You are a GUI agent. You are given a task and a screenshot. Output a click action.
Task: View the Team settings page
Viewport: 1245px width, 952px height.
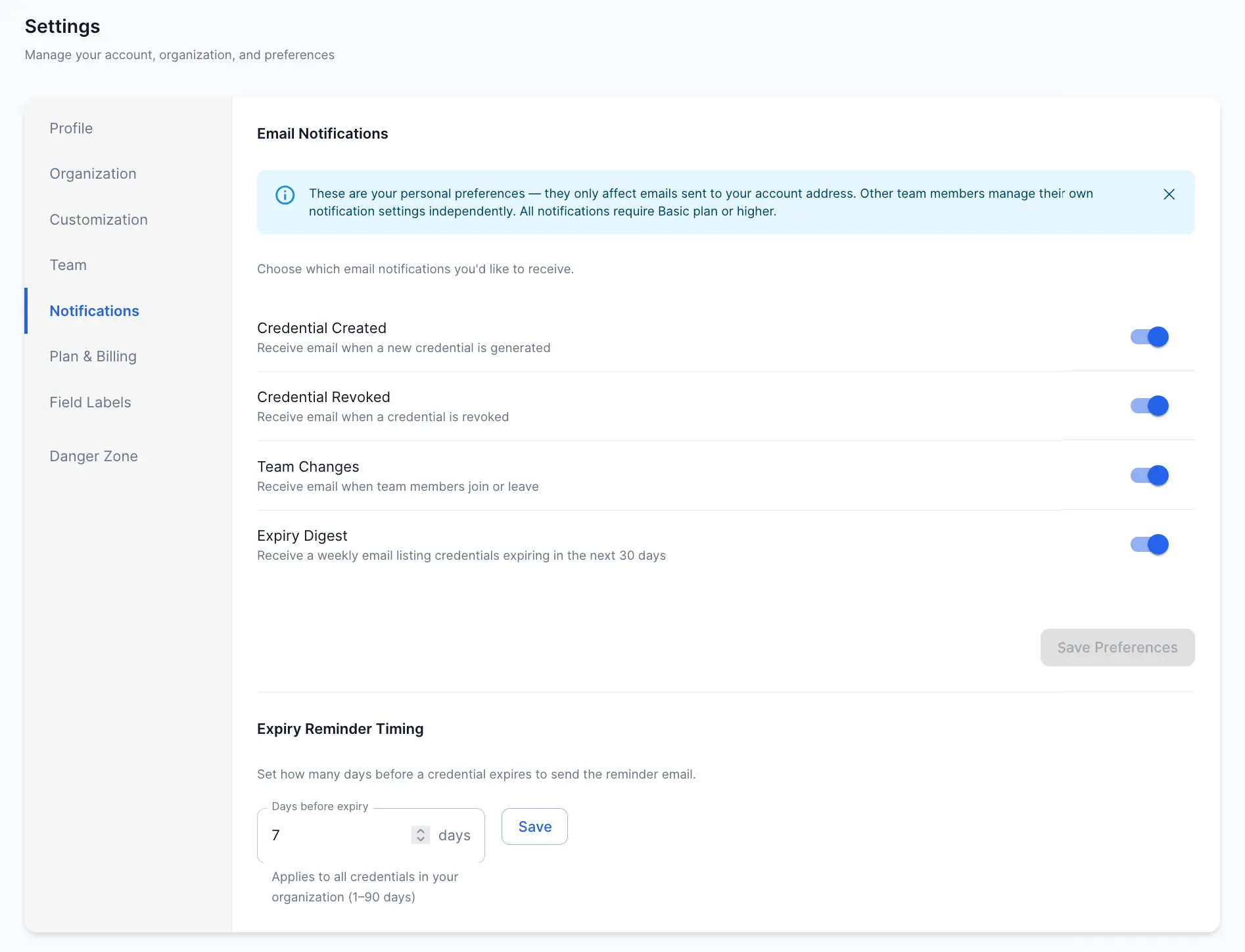pyautogui.click(x=68, y=265)
